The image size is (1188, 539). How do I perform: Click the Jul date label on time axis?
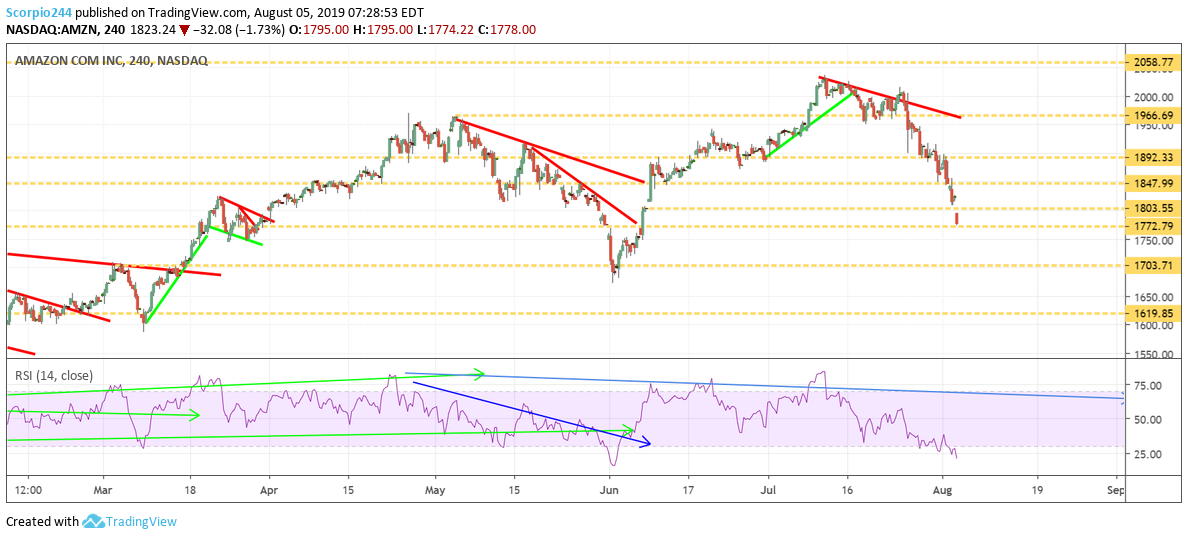tap(768, 490)
